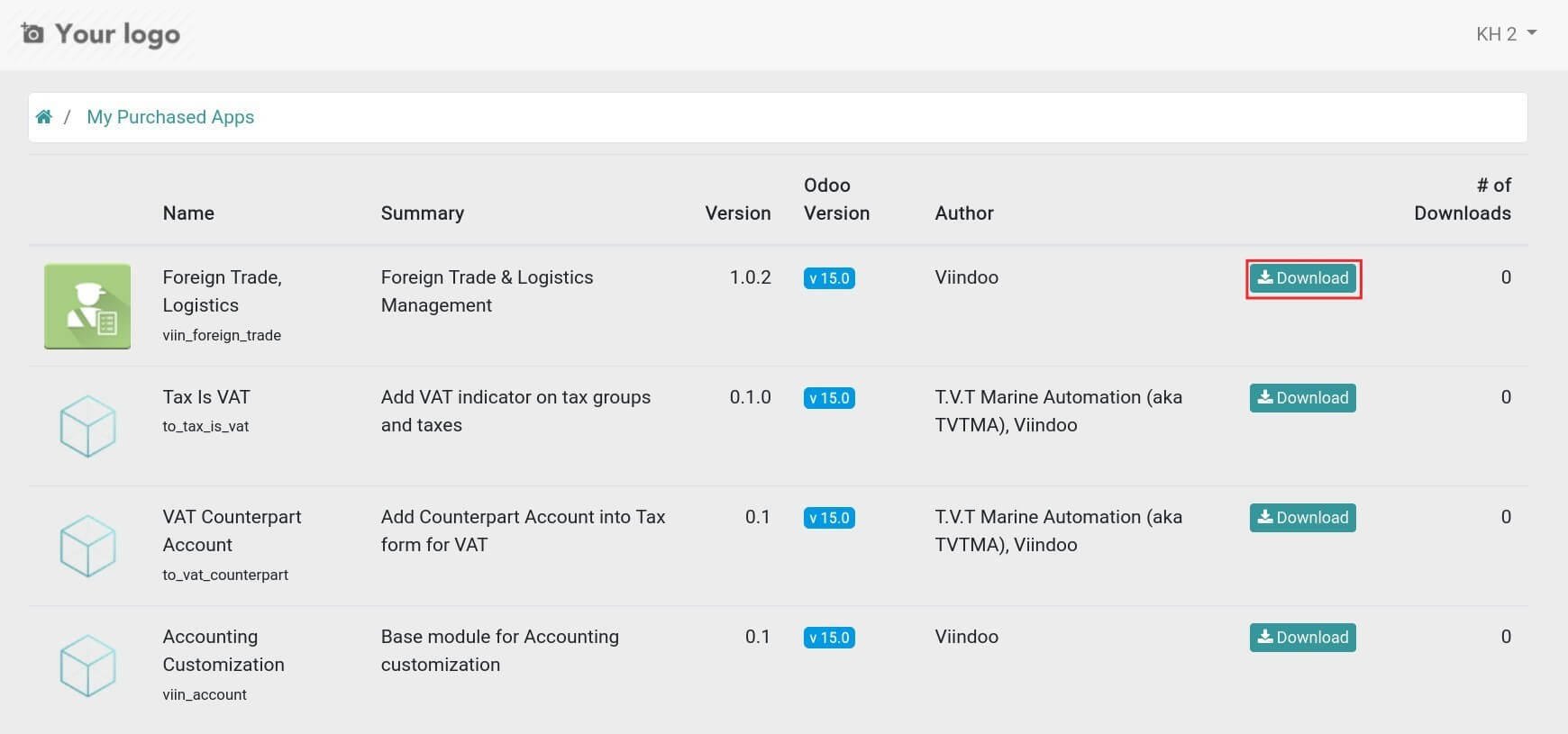
Task: Click the # of Downloads column header
Action: coord(1462,199)
